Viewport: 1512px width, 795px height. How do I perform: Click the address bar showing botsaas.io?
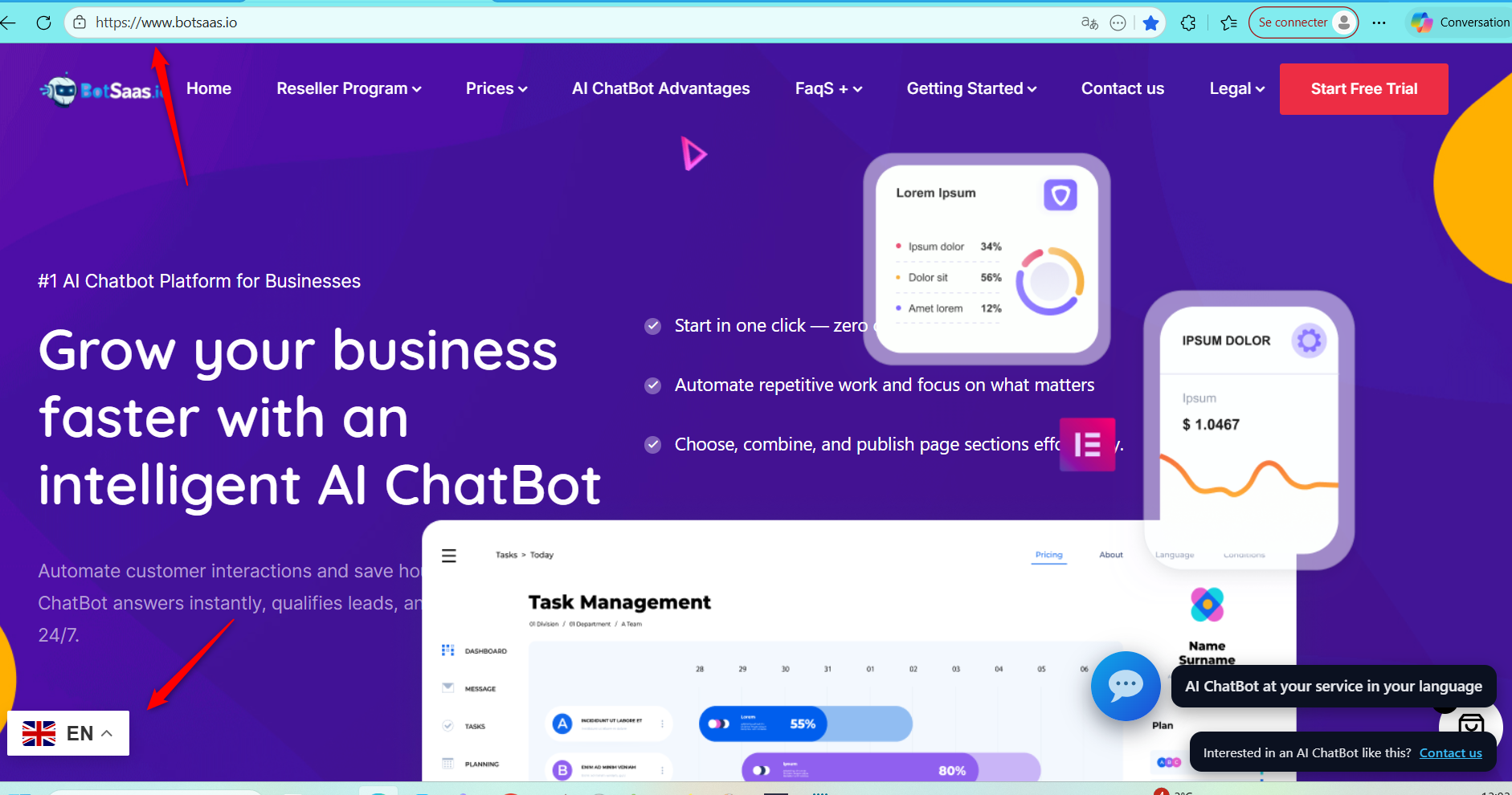coord(562,22)
